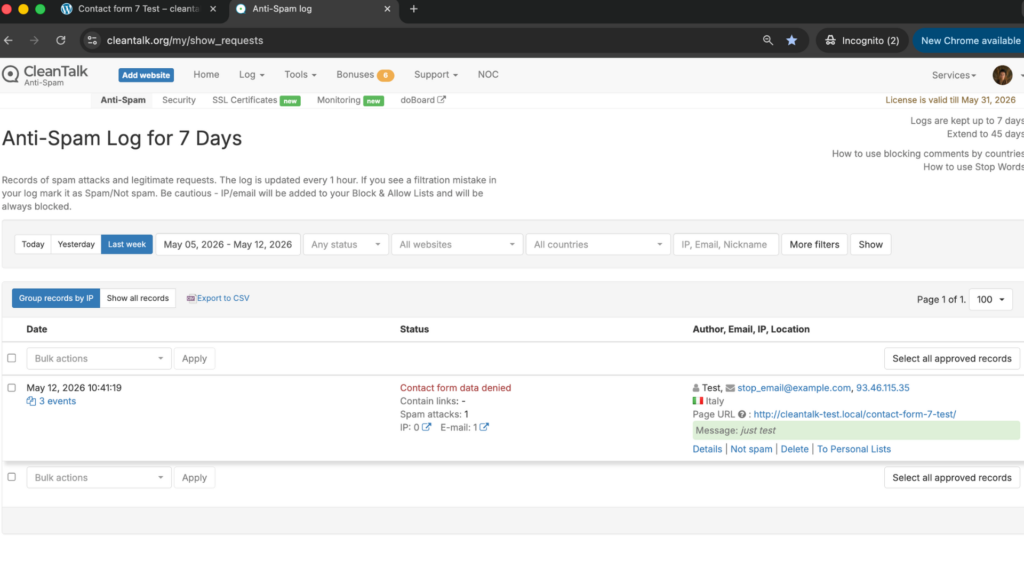Click the Add website button
The height and width of the screenshot is (576, 1024).
146,75
